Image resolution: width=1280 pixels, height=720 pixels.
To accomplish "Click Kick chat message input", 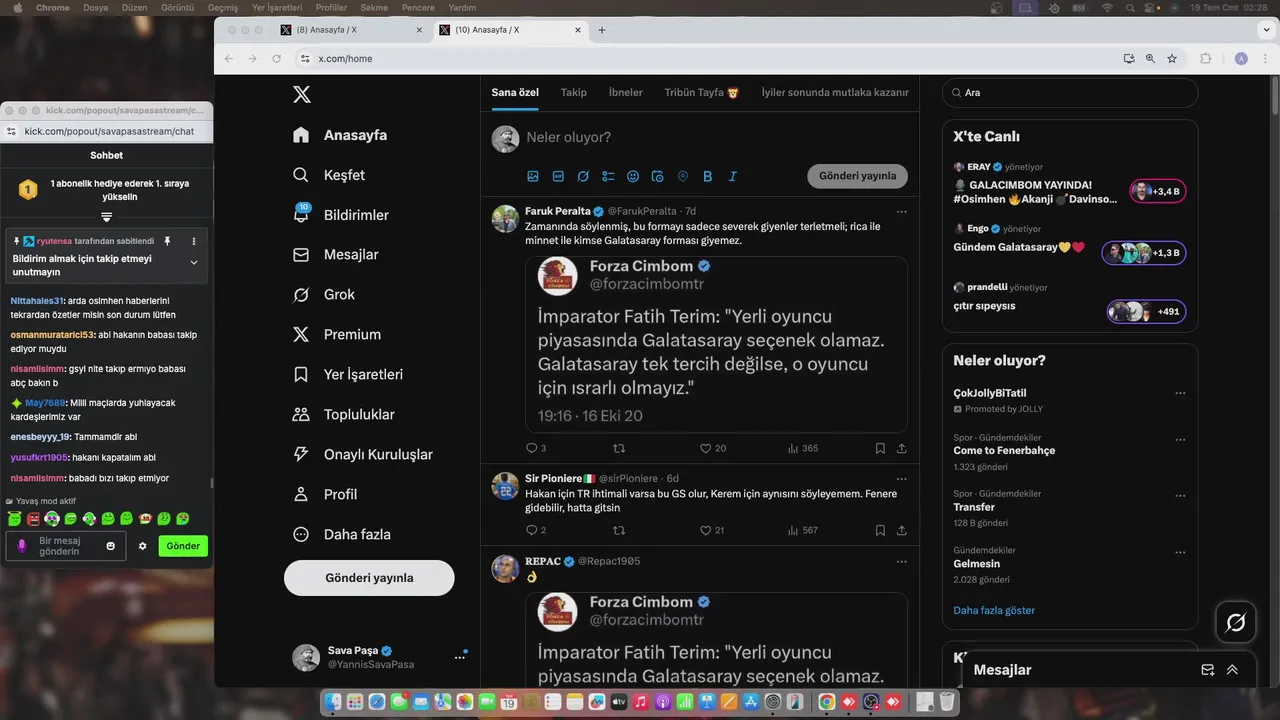I will click(66, 546).
